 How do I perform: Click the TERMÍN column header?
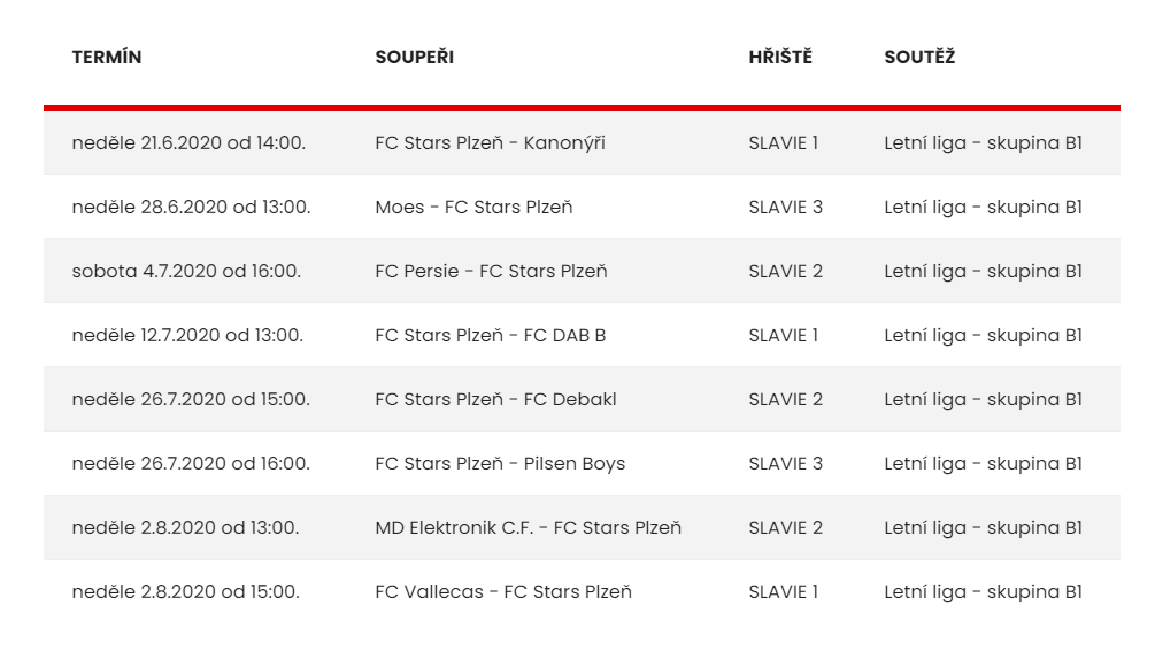(x=107, y=57)
